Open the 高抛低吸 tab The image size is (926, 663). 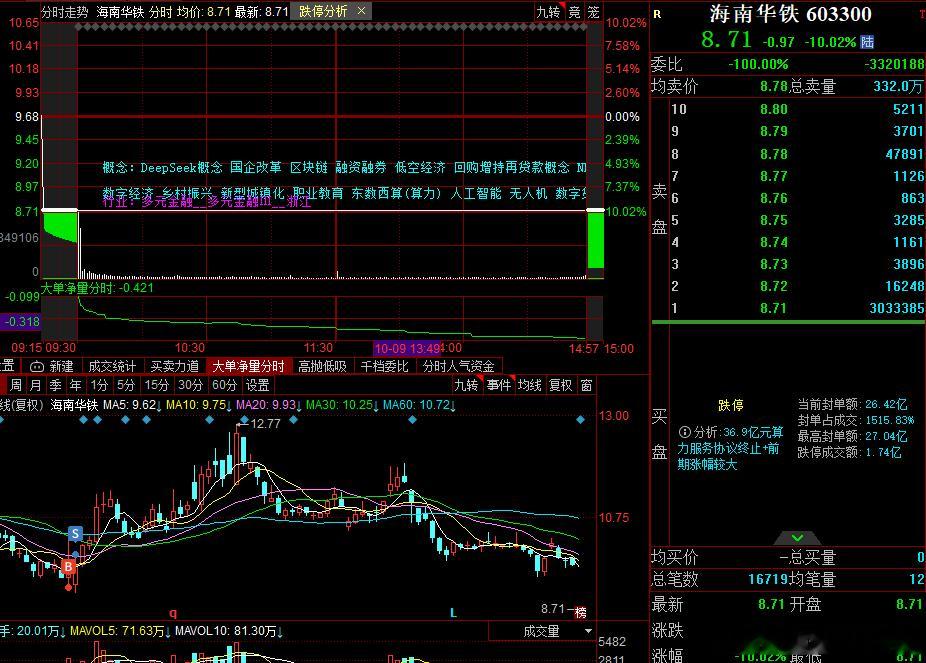[x=322, y=366]
